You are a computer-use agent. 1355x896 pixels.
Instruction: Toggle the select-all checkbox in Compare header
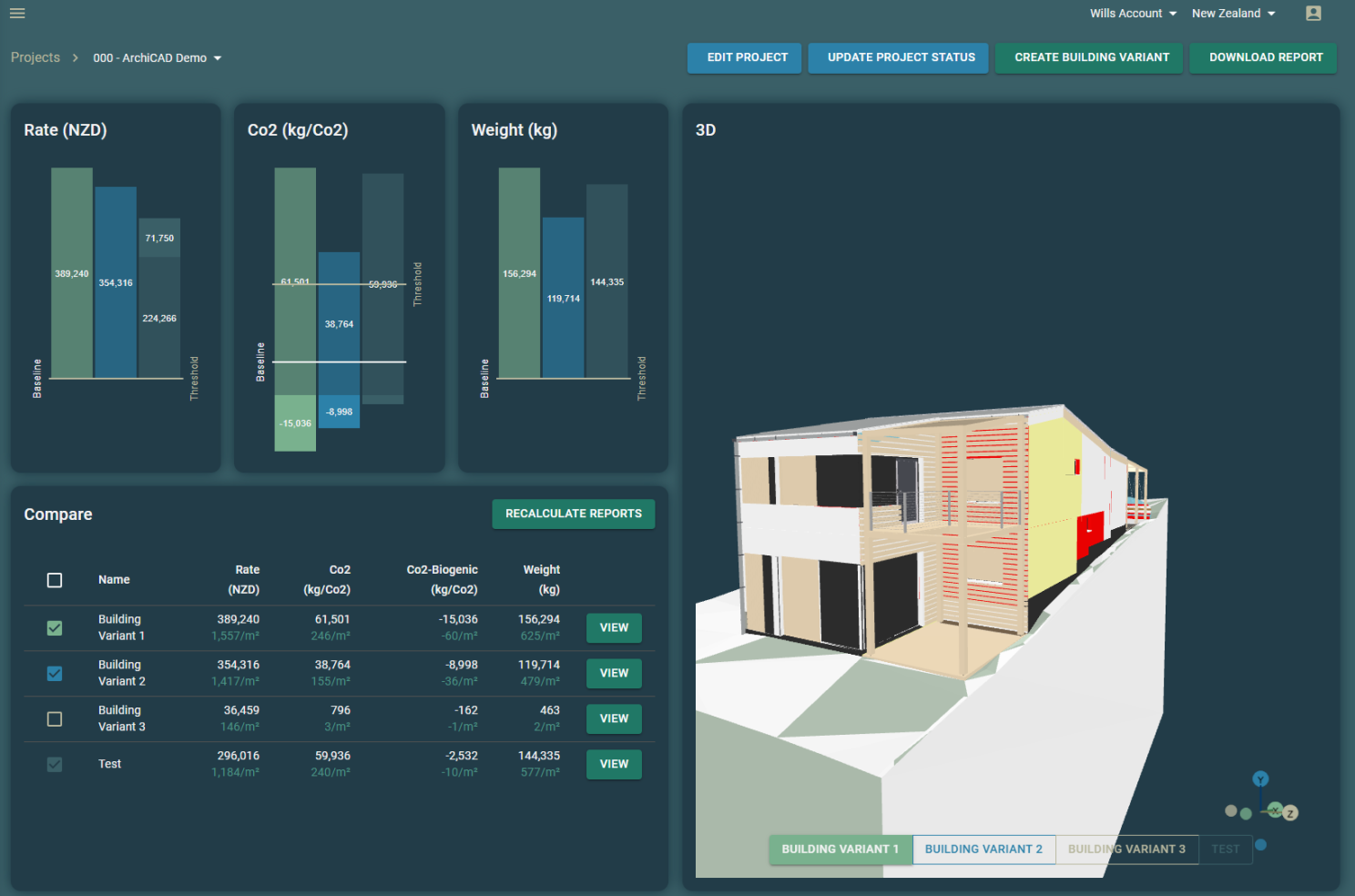[55, 580]
